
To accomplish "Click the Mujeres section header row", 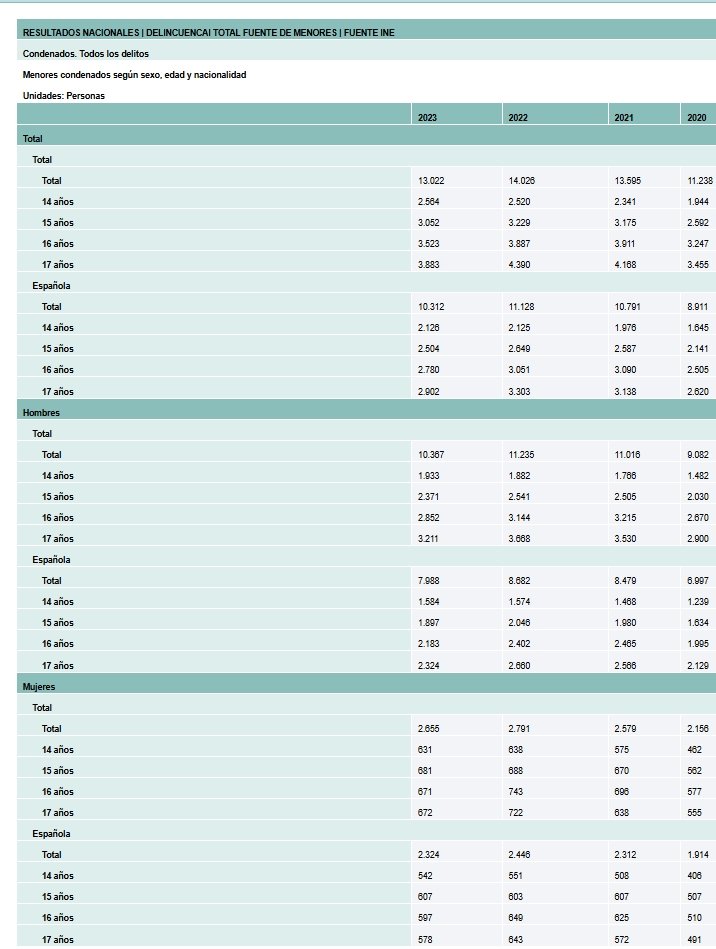I will [x=38, y=686].
